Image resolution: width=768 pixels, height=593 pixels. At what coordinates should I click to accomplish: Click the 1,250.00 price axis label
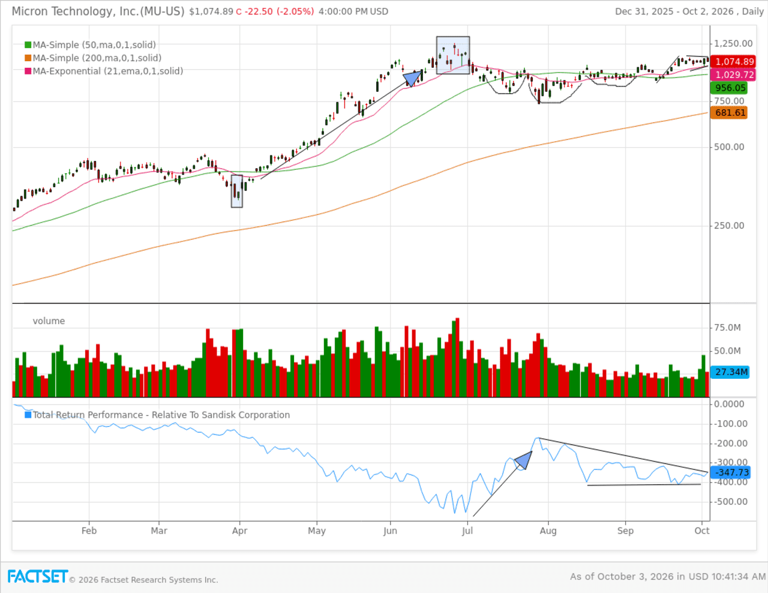(x=733, y=44)
